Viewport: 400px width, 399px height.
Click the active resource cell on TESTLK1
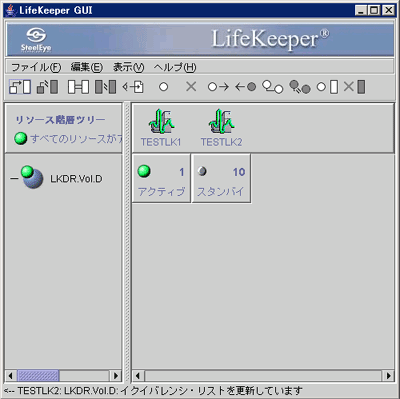click(x=161, y=178)
